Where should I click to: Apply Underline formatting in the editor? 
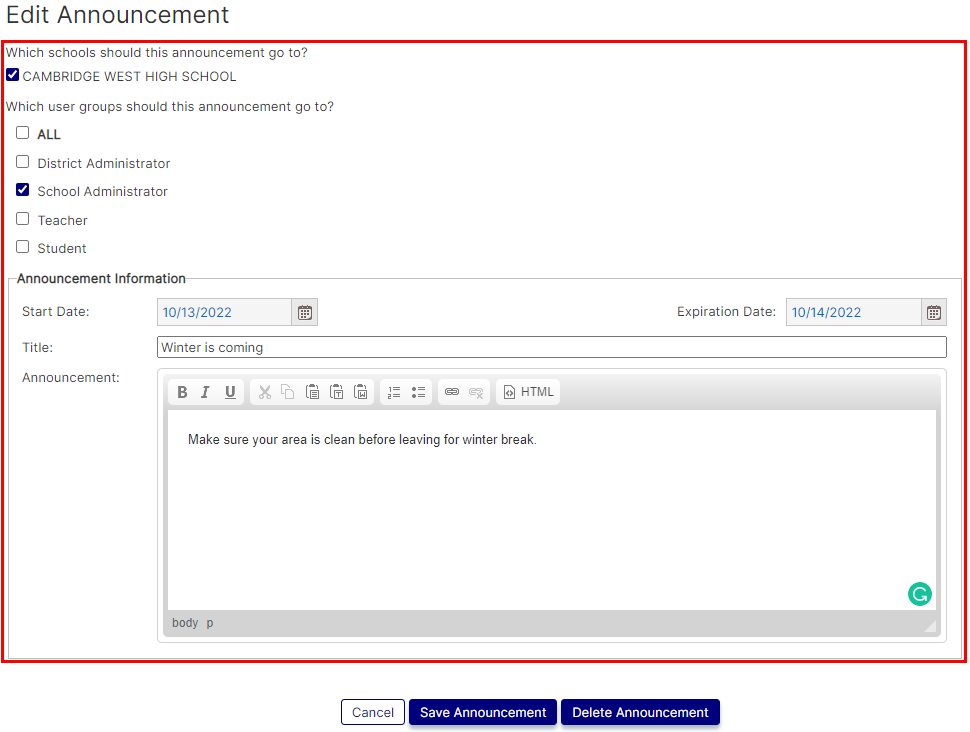point(229,391)
